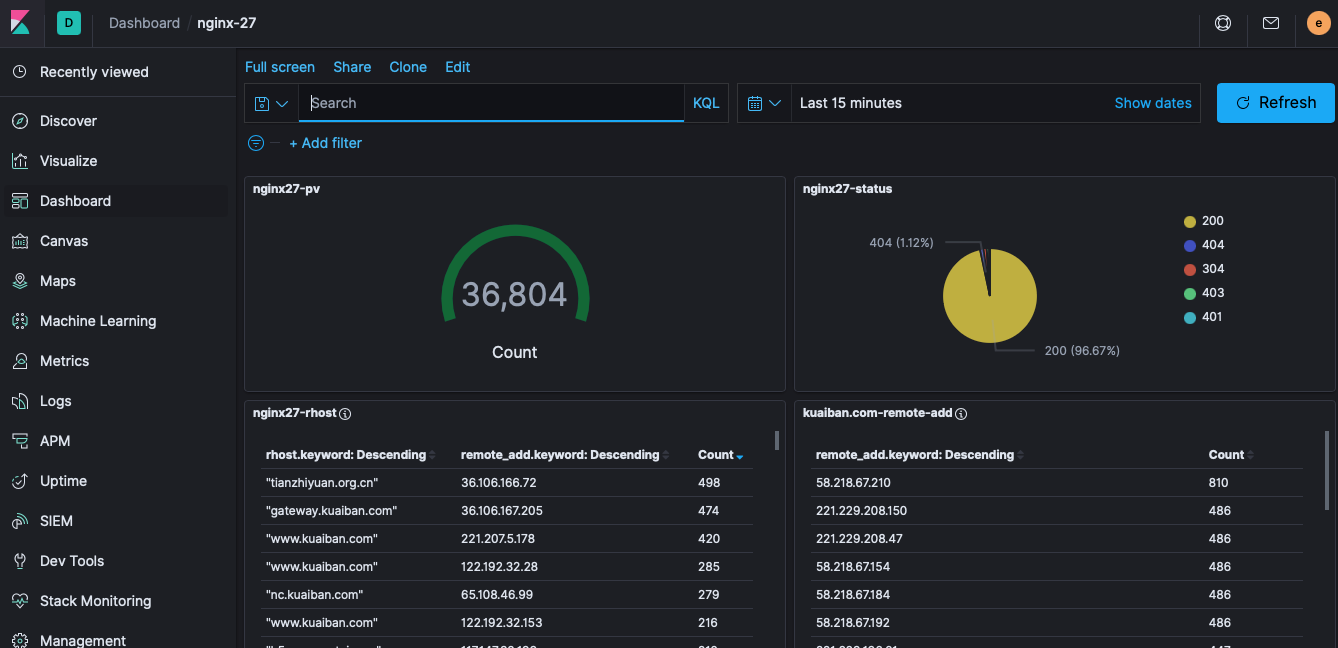This screenshot has height=648, width=1338.
Task: Open the saved query dropdown
Action: click(271, 103)
